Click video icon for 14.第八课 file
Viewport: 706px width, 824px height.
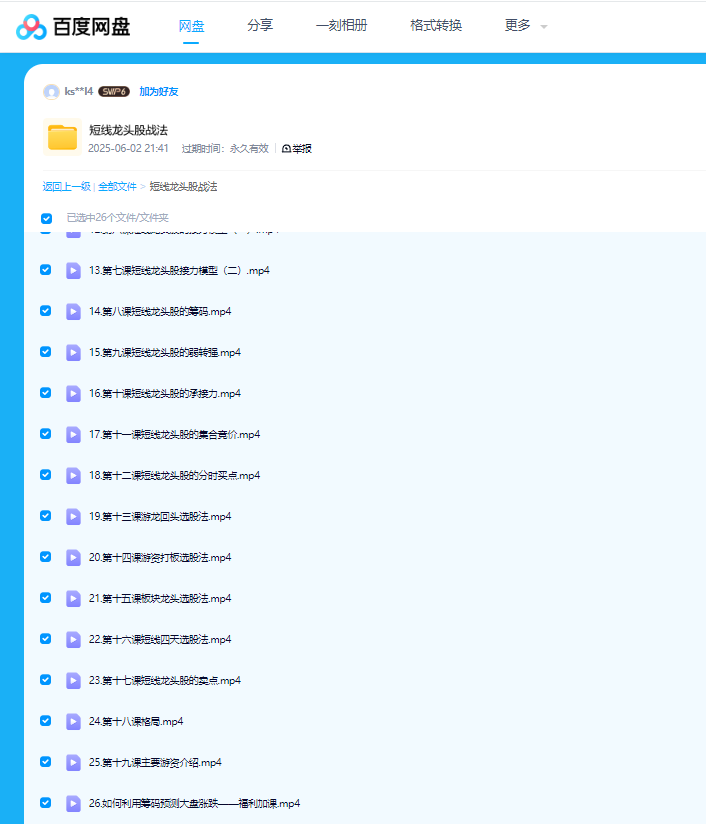pyautogui.click(x=74, y=311)
